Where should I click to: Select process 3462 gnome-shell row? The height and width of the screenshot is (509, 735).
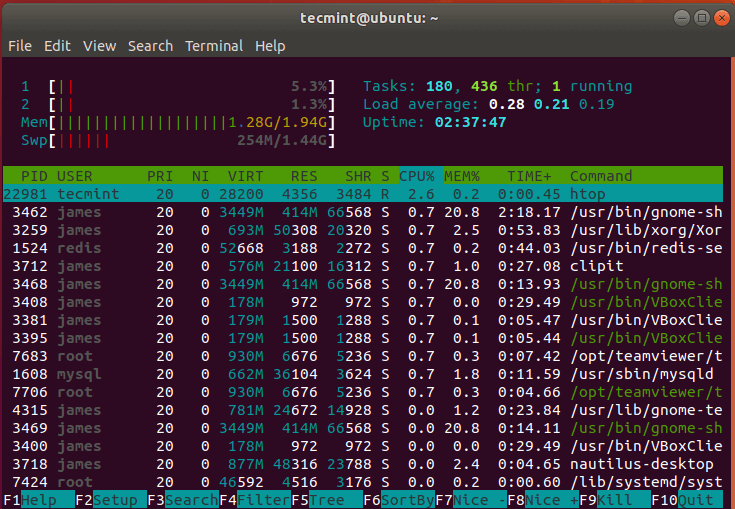click(x=363, y=212)
